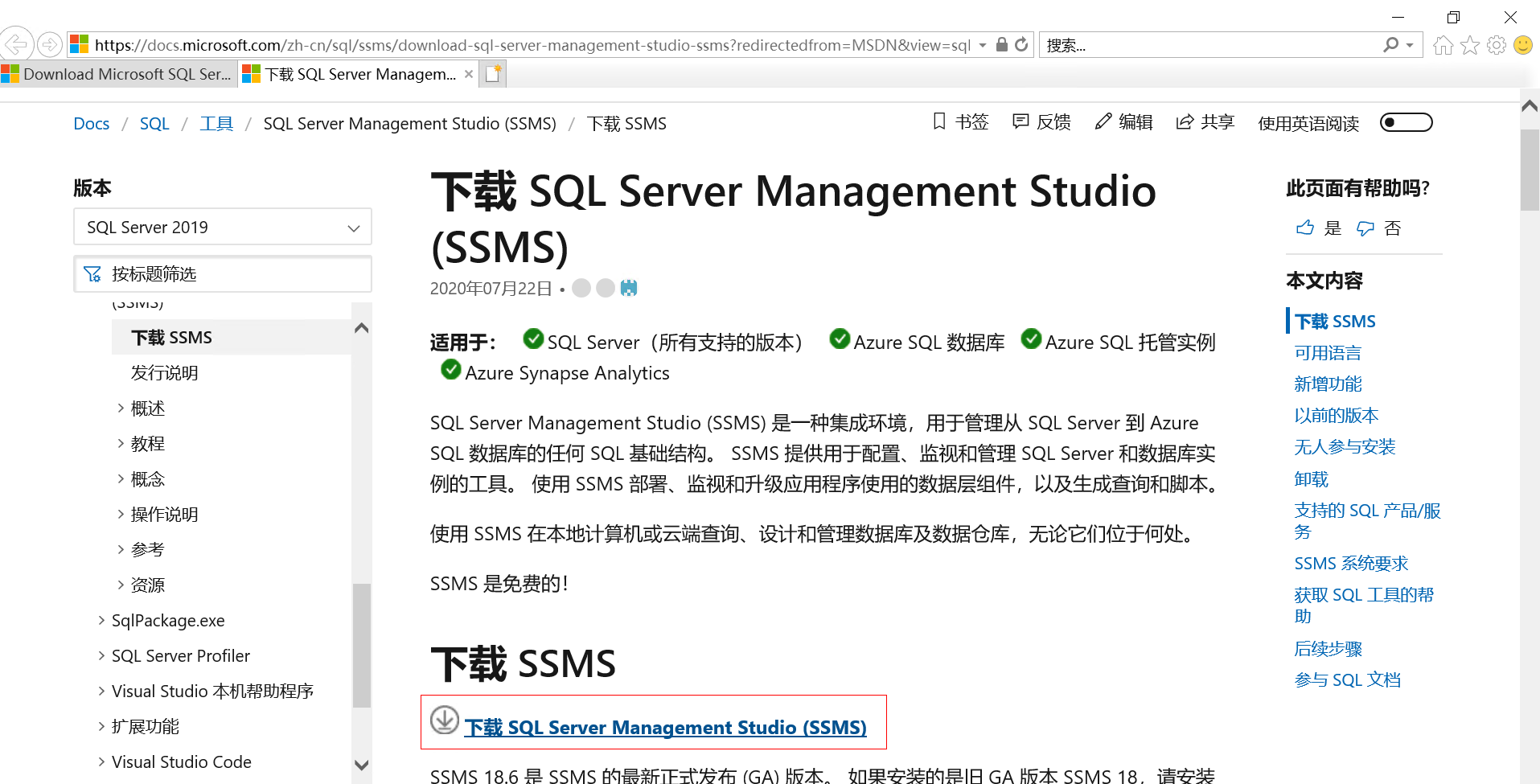Jump to 下载 SSMS in 本文内容

click(x=1335, y=322)
